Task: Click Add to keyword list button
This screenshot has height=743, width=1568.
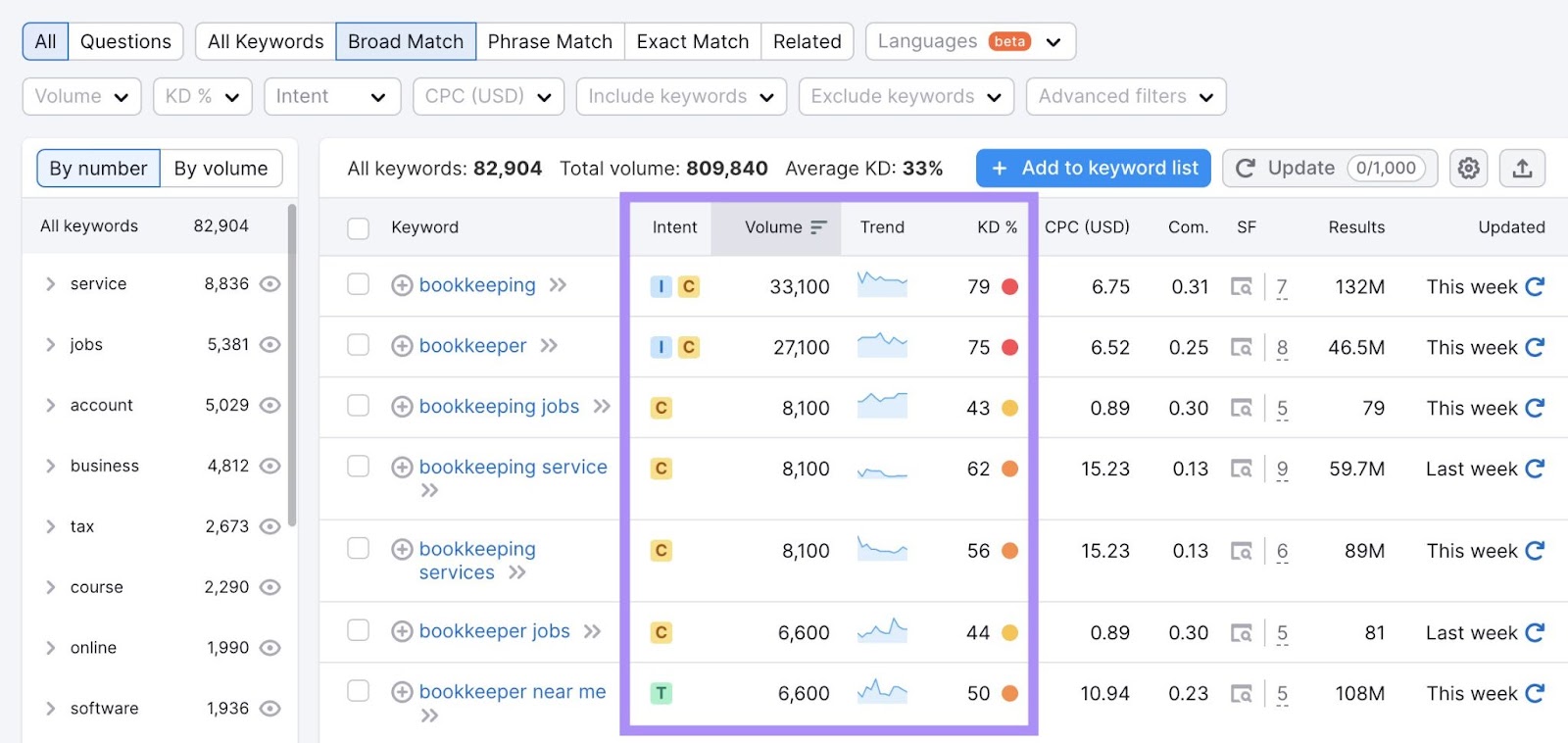Action: (x=1094, y=169)
